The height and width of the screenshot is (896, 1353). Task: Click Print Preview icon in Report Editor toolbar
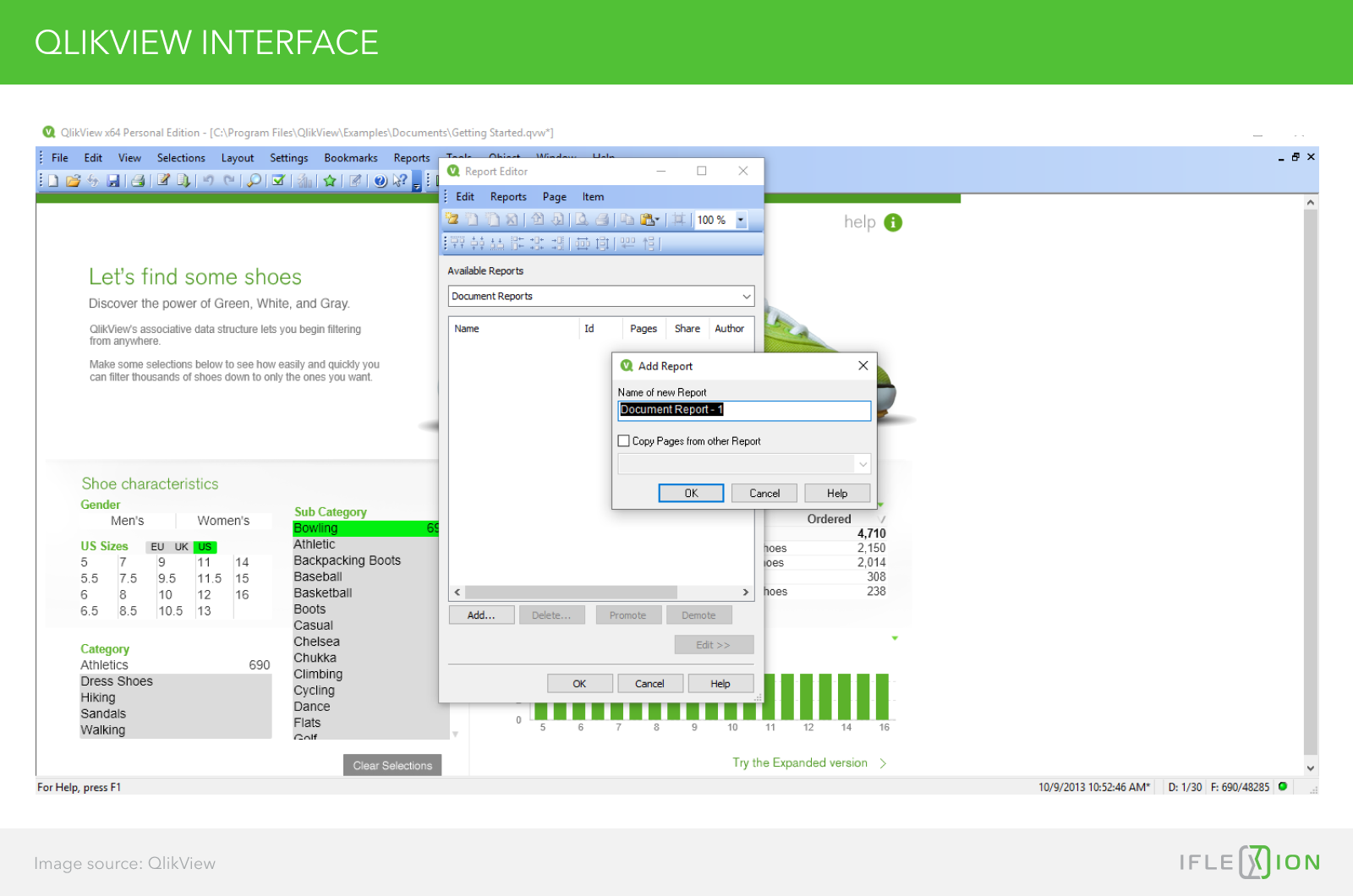pos(582,219)
